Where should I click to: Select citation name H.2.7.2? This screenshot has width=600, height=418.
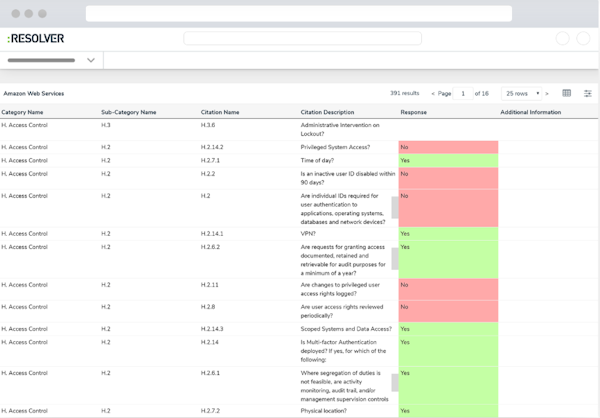(210, 411)
